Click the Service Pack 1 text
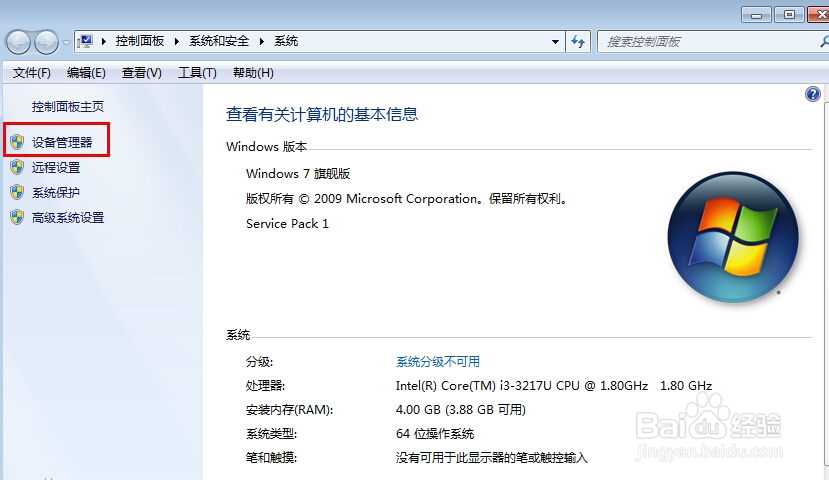 pos(287,224)
